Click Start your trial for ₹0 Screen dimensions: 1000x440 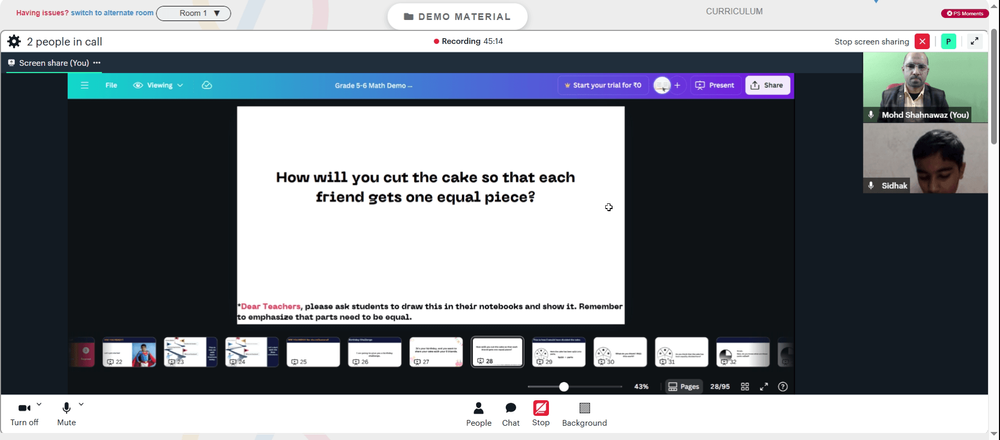[603, 85]
